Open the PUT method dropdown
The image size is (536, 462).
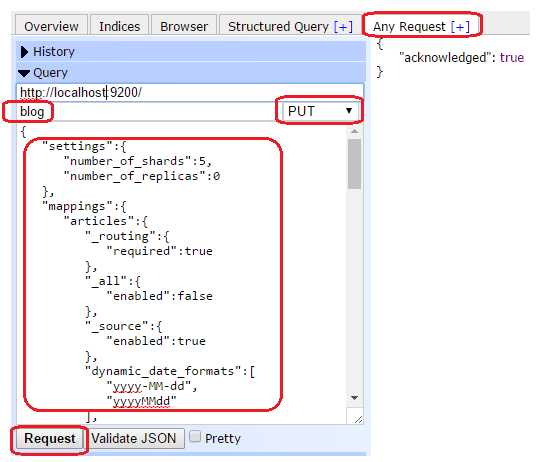coord(320,111)
